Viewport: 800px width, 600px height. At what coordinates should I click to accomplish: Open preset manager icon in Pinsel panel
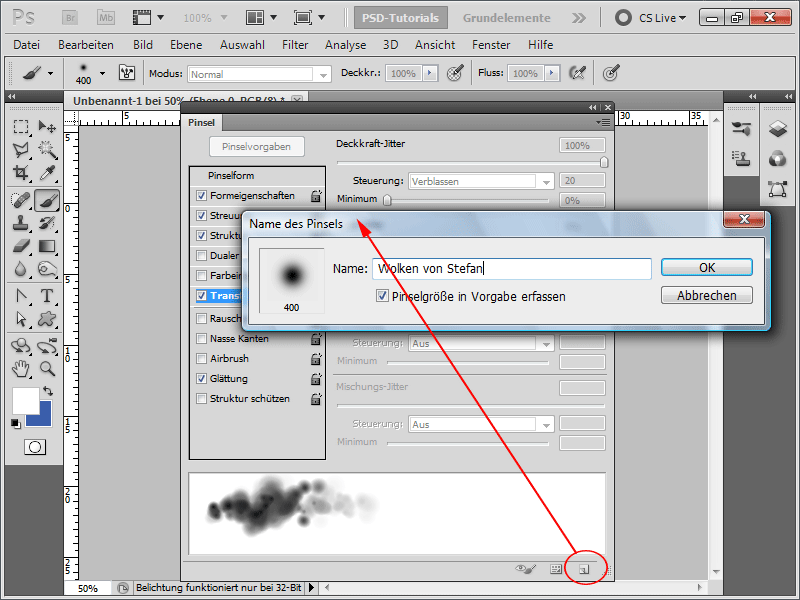coord(556,569)
